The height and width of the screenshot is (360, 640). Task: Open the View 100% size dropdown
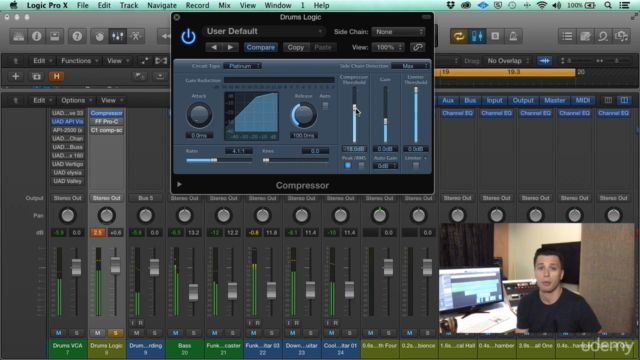(x=388, y=47)
